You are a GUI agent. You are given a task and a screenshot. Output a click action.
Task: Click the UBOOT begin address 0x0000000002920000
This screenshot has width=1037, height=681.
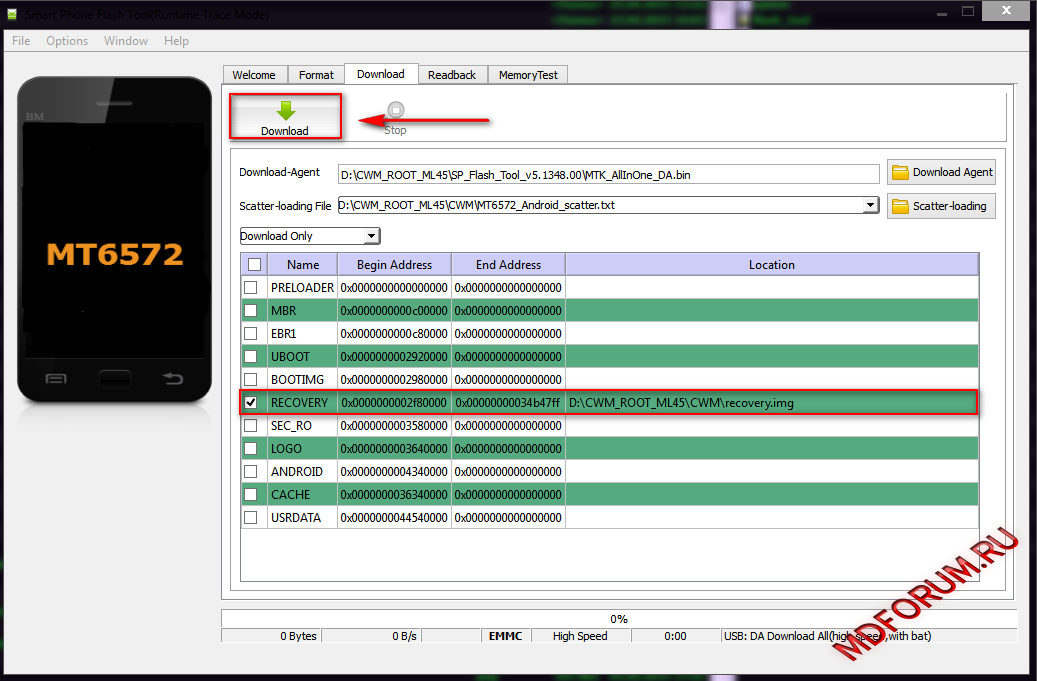tap(394, 356)
